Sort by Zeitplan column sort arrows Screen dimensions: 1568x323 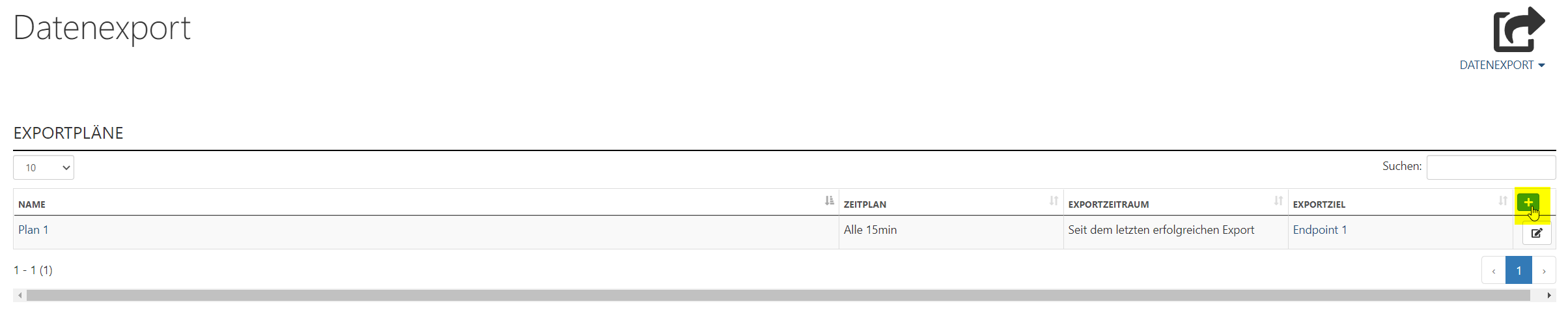[x=1054, y=201]
